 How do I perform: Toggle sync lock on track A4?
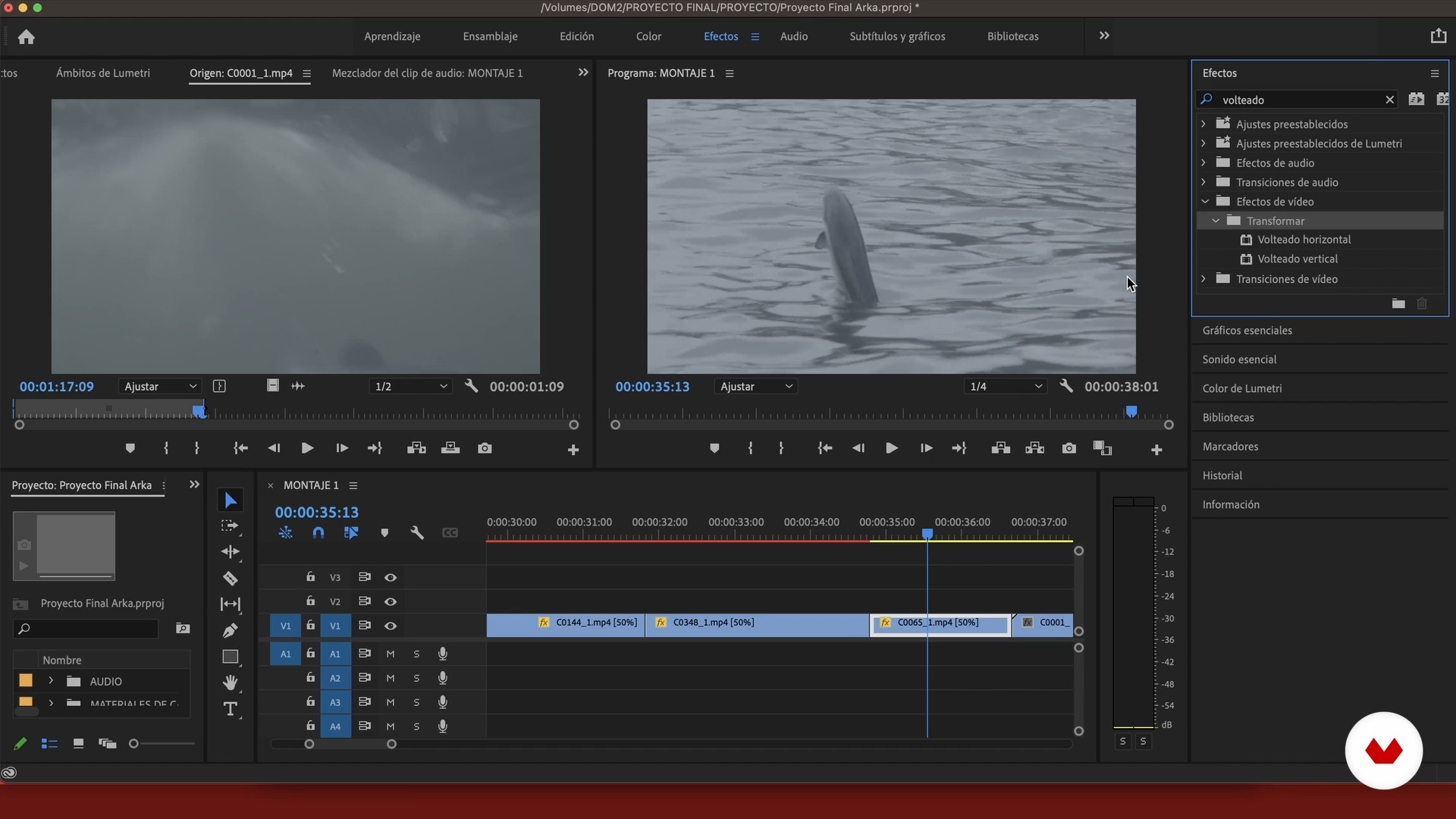tap(365, 726)
